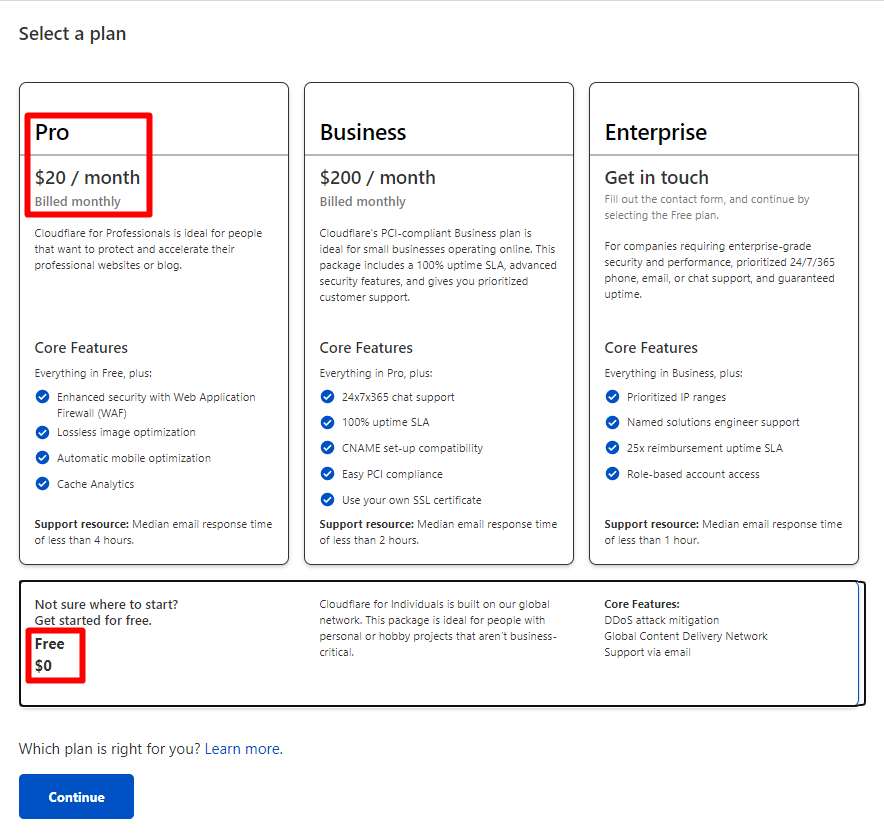Click "Everything in Business, plus:" text

tap(674, 373)
